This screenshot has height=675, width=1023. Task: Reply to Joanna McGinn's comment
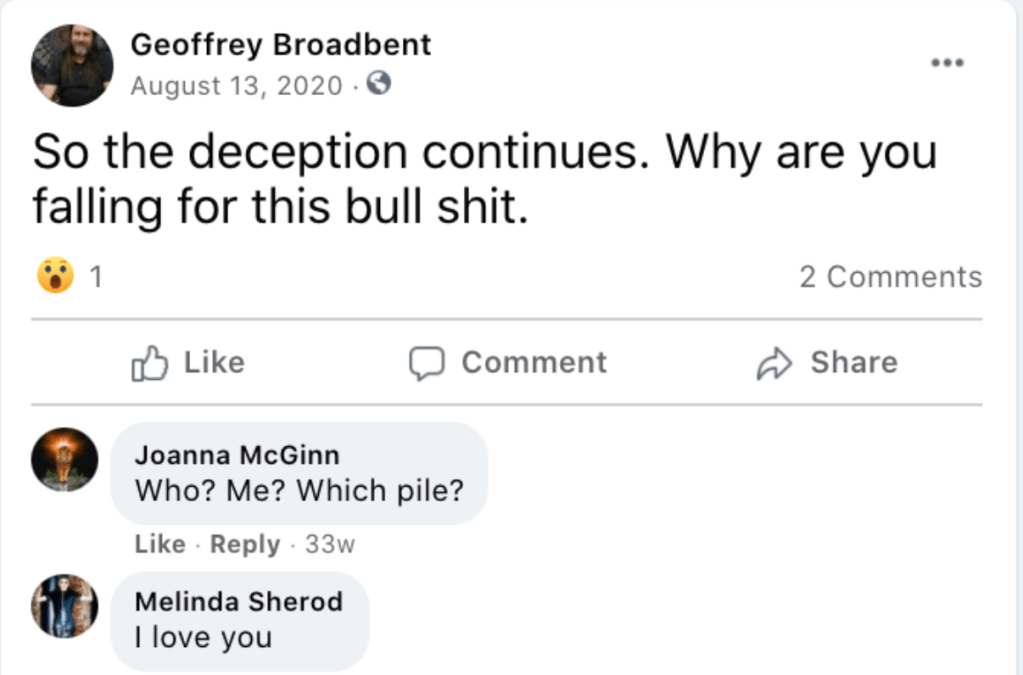(245, 545)
